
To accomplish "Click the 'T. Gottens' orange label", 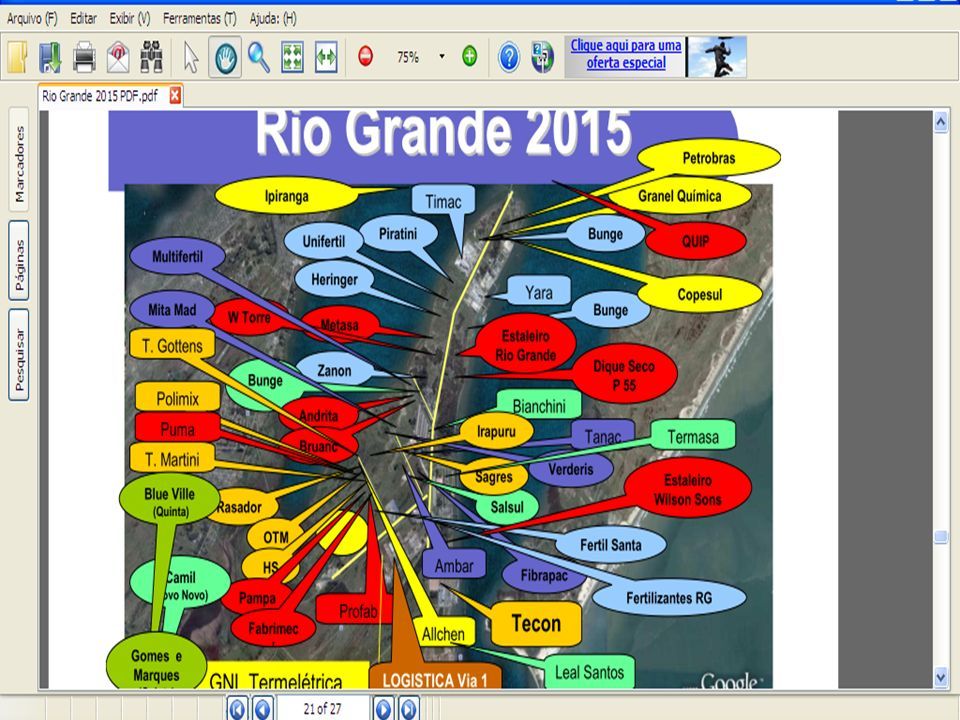I will (x=172, y=346).
